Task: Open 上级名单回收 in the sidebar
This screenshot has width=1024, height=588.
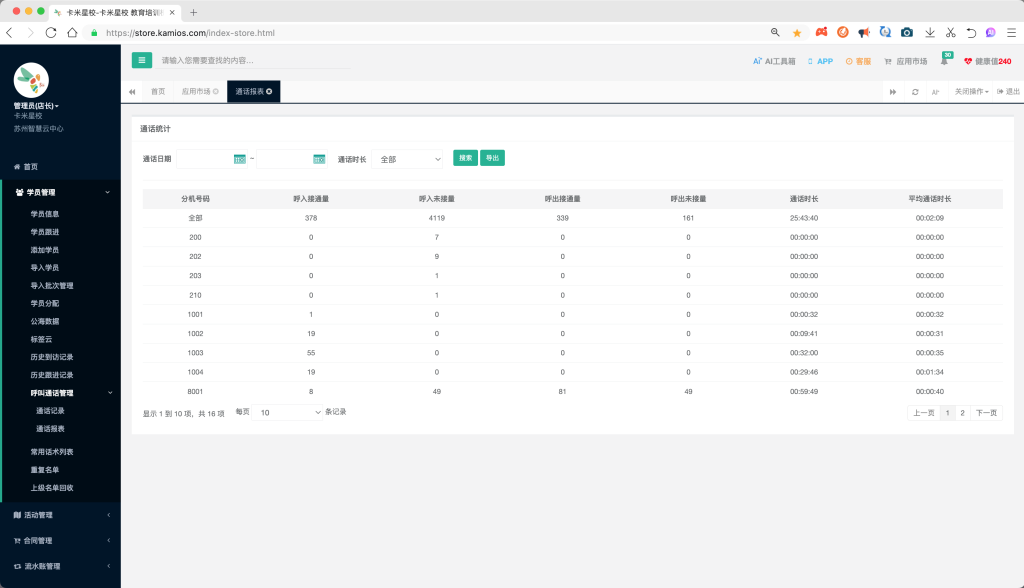Action: 52,487
